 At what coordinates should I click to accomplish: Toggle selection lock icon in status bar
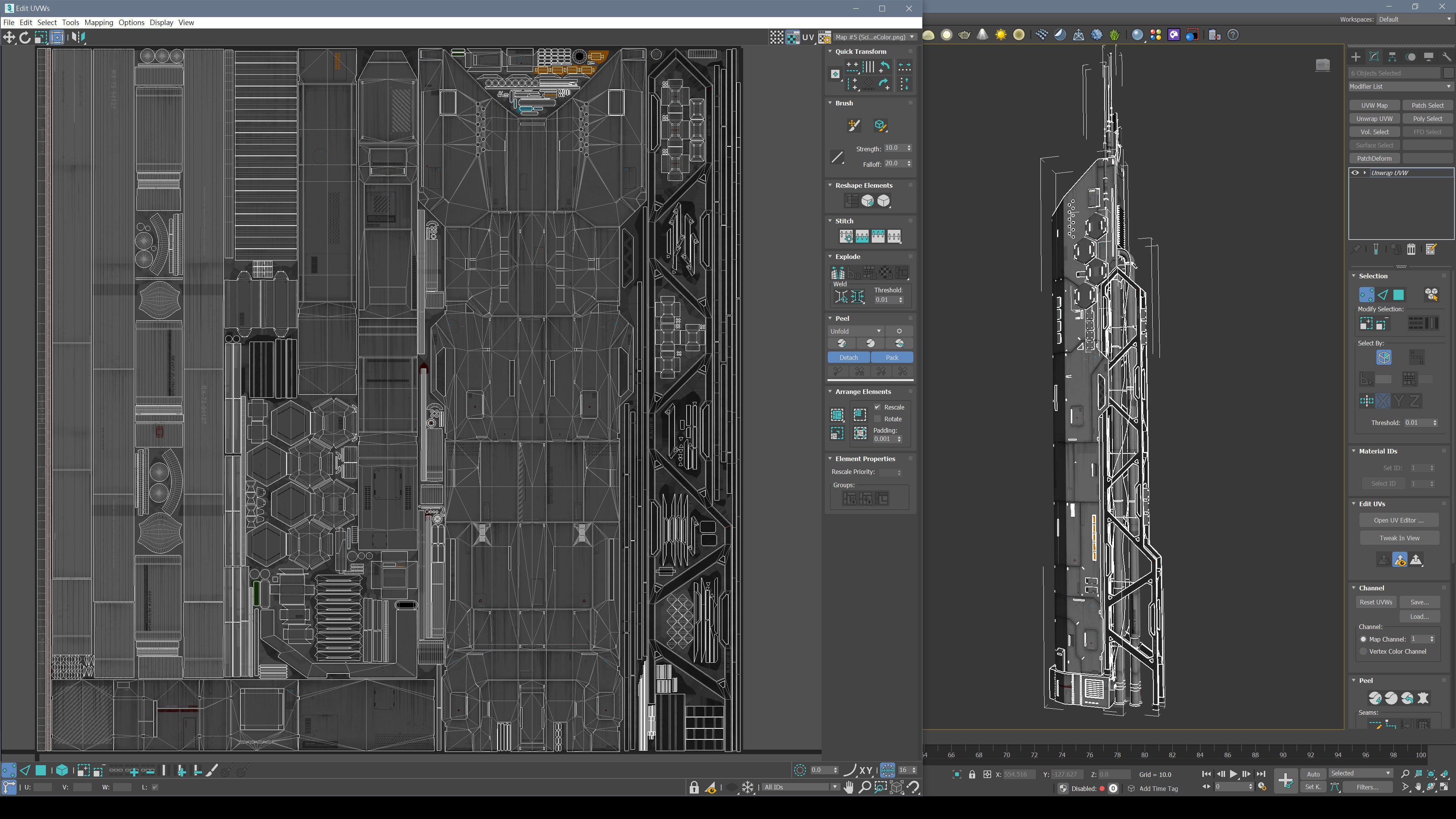point(972,774)
